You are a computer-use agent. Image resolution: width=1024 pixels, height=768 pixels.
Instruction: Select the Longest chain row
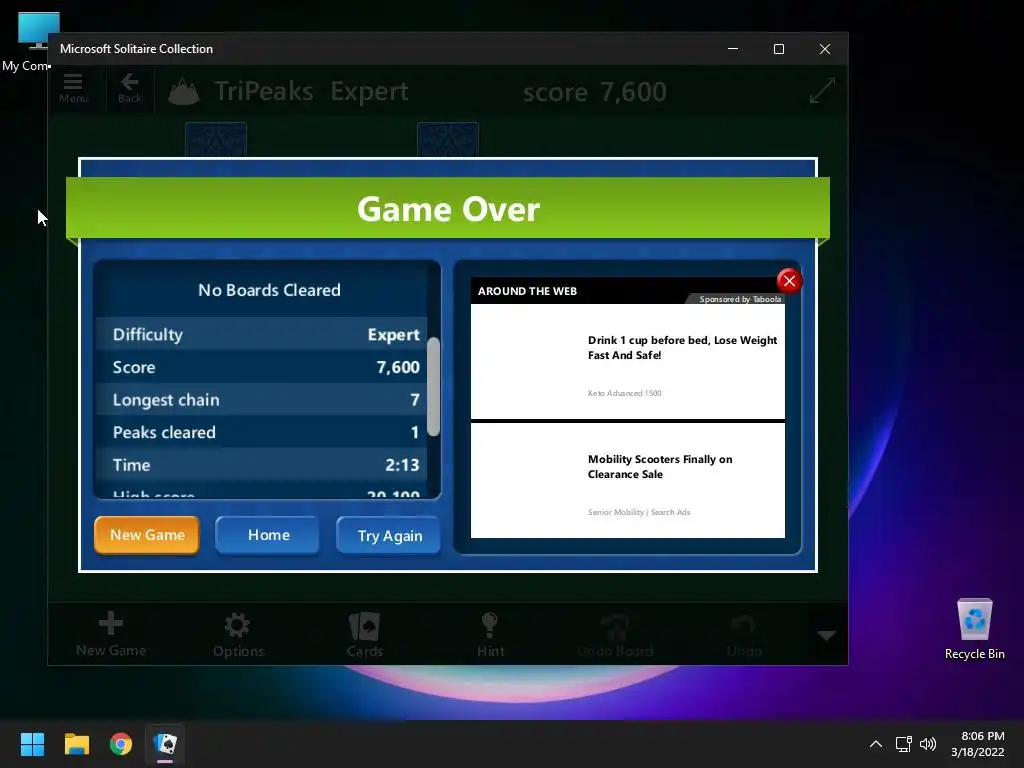[261, 399]
